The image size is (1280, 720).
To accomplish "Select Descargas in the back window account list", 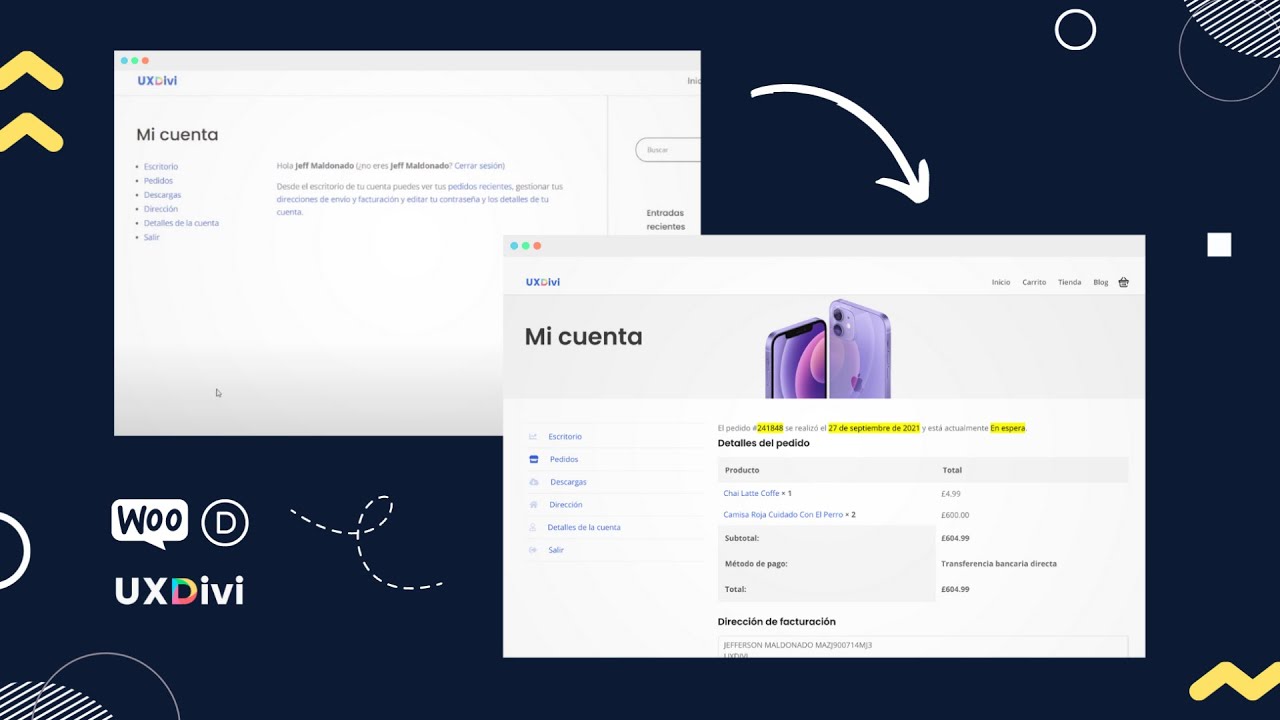I will point(162,195).
